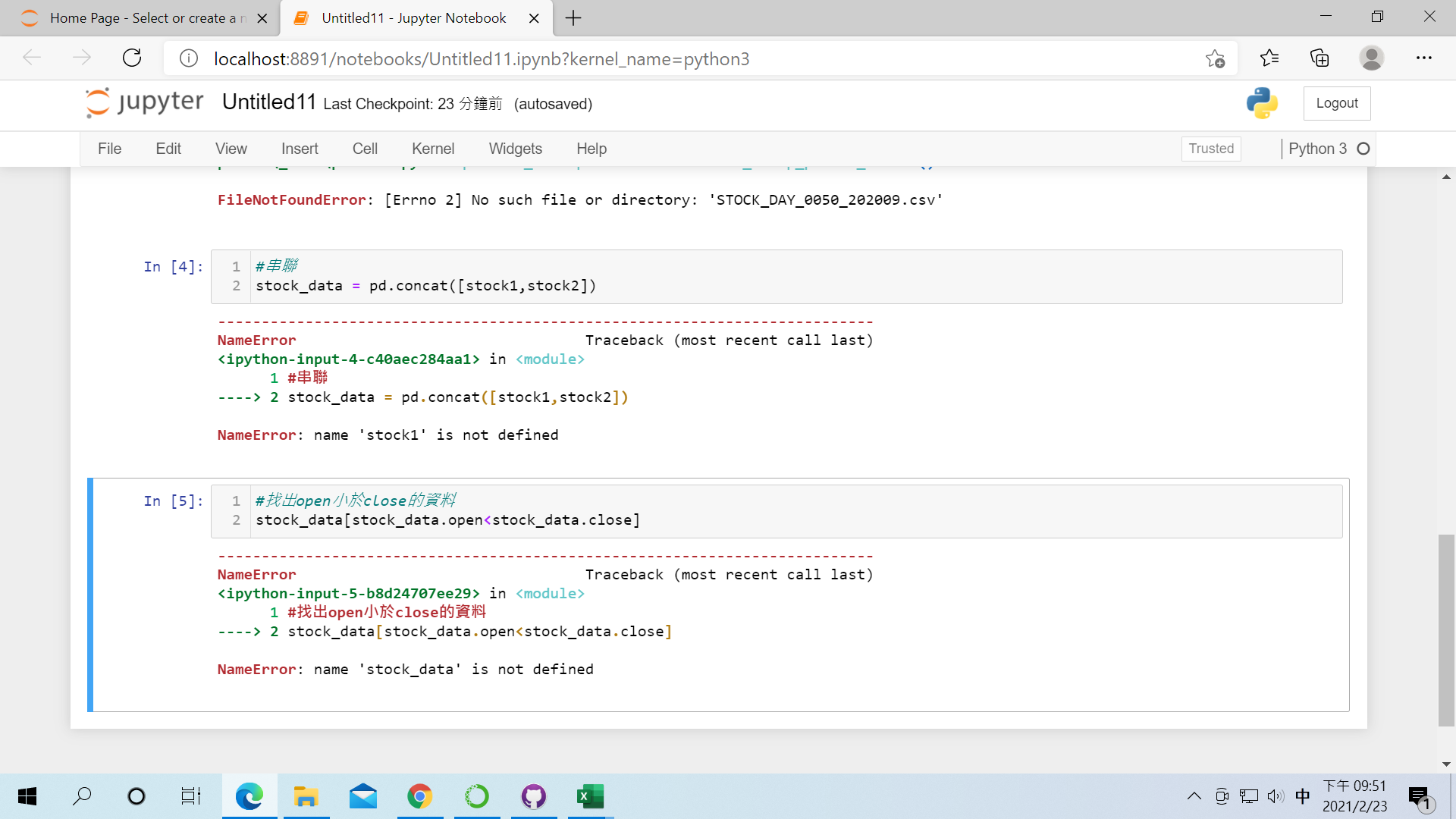Viewport: 1456px width, 819px height.
Task: View site information icon in address bar
Action: [x=189, y=58]
